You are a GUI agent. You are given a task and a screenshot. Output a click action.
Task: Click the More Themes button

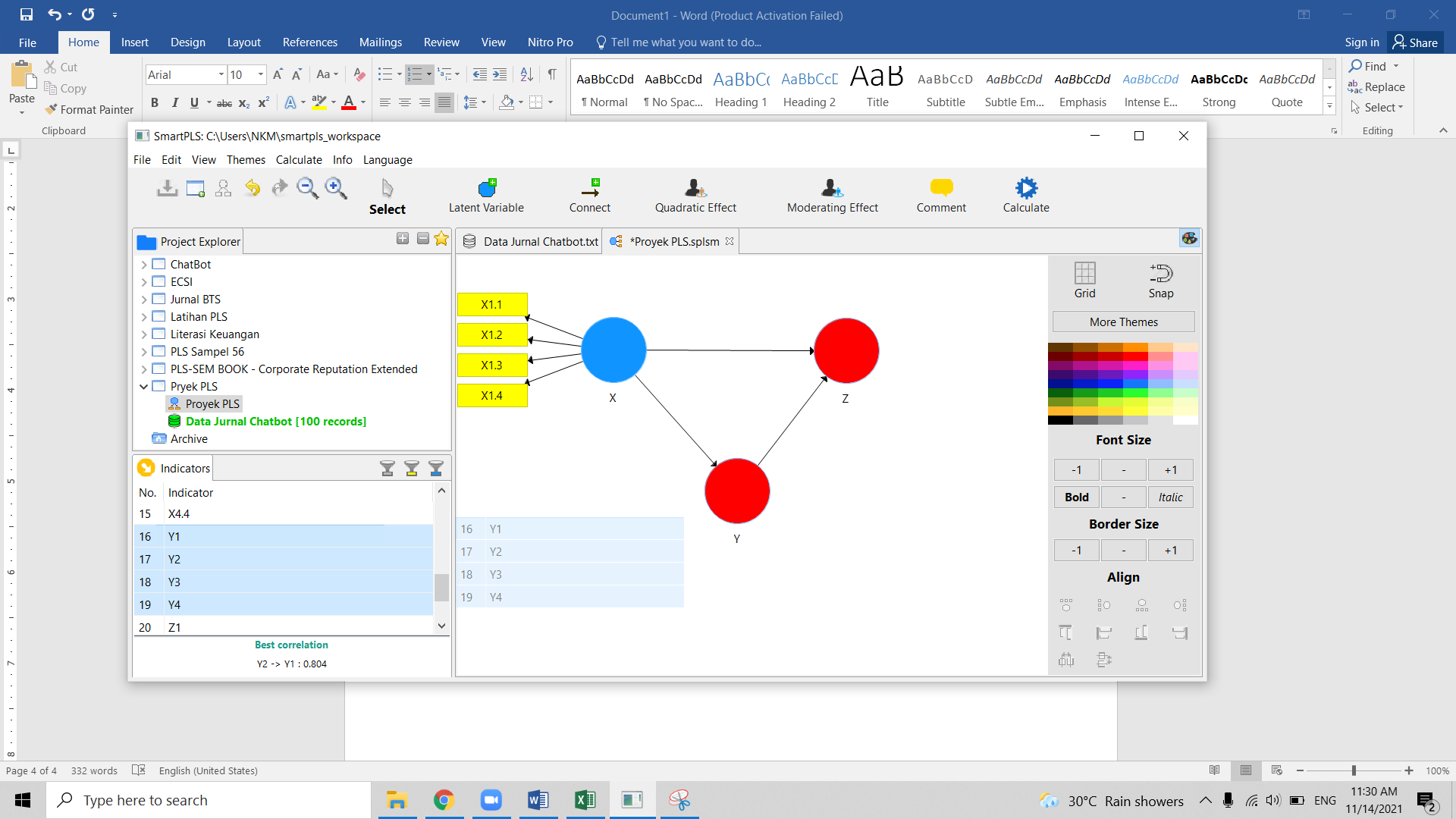pyautogui.click(x=1123, y=322)
